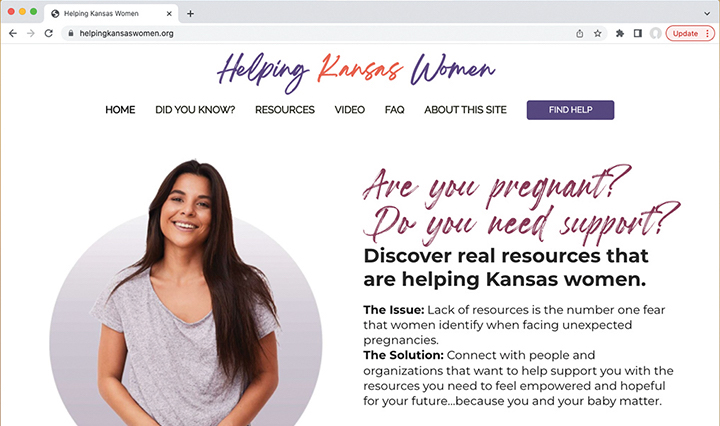Viewport: 720px width, 426px height.
Task: Open Chrome menu via three dots
Action: pos(708,34)
